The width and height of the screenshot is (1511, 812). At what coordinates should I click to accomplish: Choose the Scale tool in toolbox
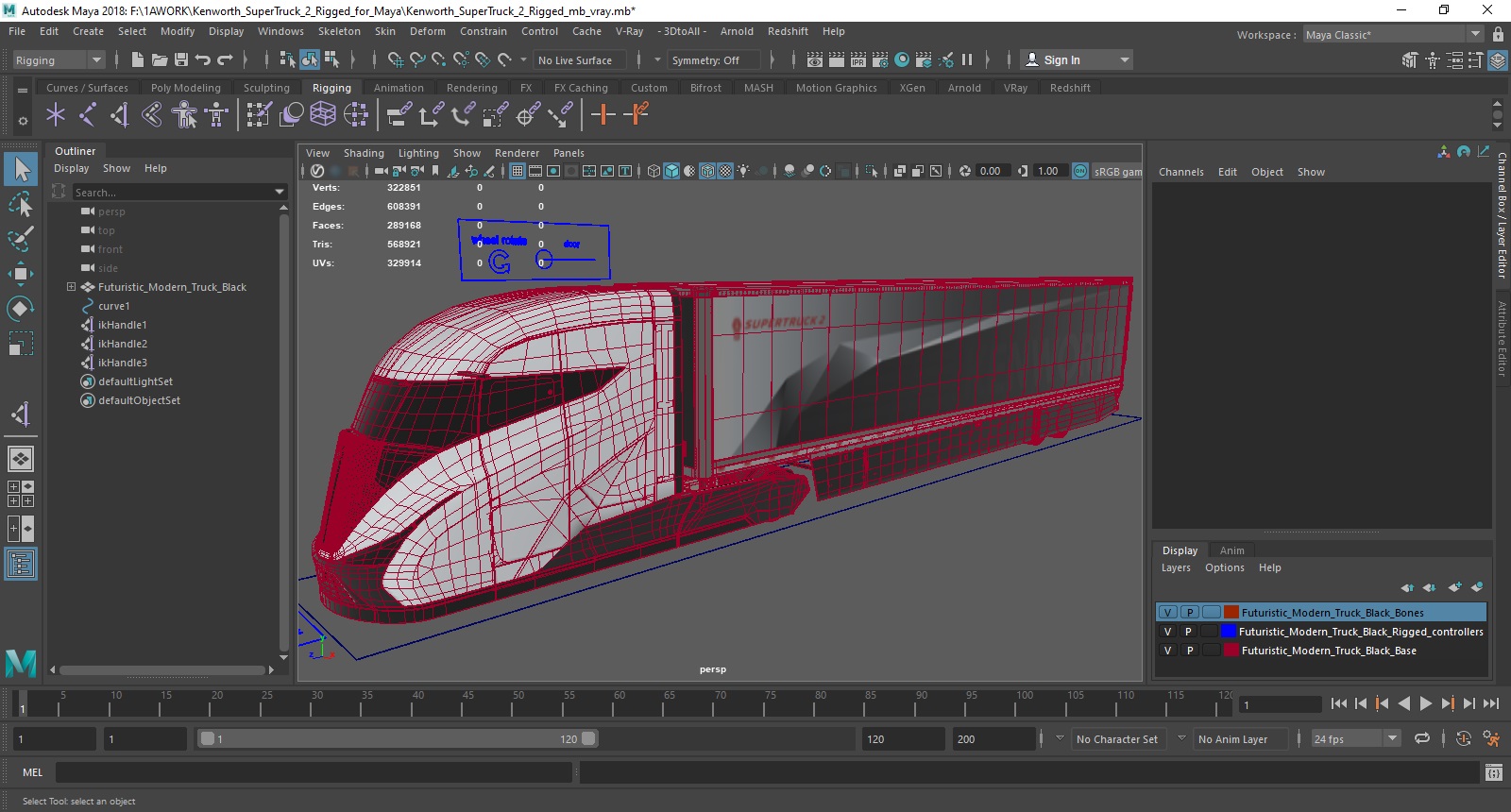(x=21, y=344)
